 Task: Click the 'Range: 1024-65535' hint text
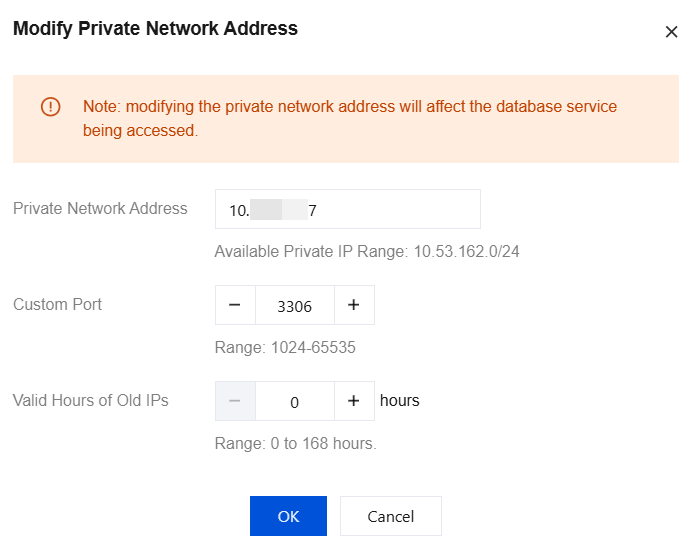click(x=285, y=348)
